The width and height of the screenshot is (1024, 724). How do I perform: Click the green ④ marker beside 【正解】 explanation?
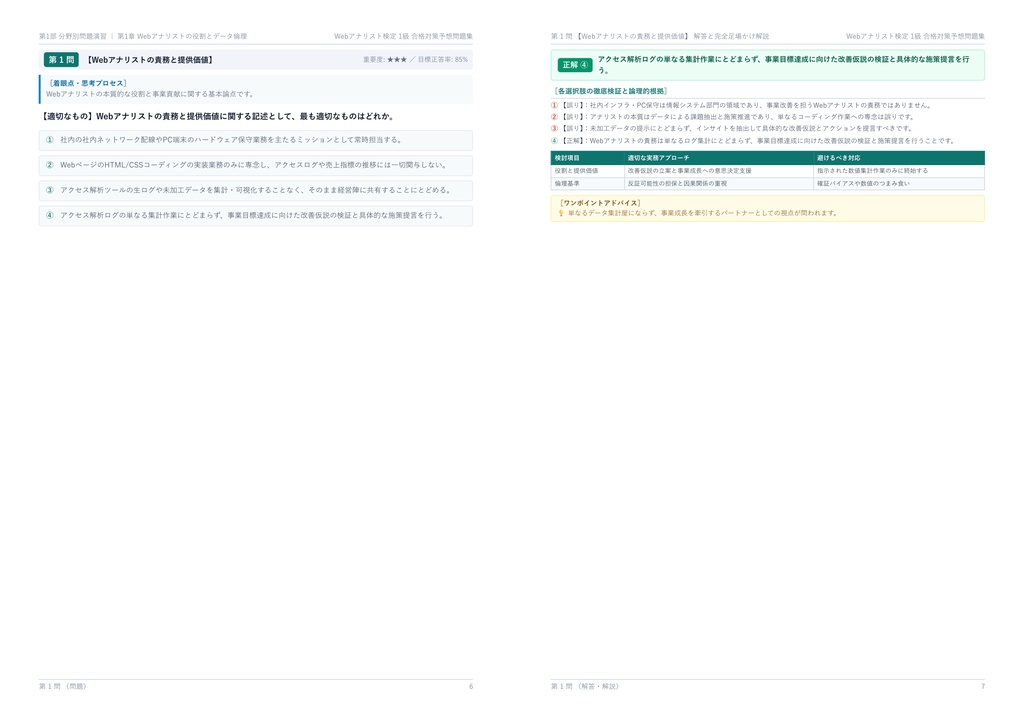(554, 140)
